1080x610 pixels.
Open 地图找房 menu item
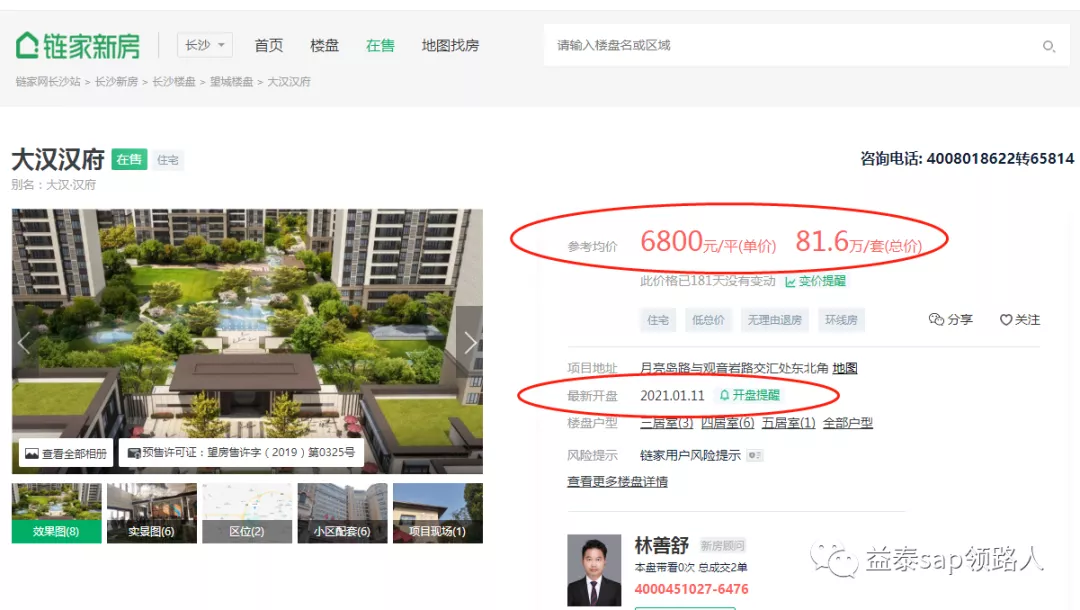[450, 45]
